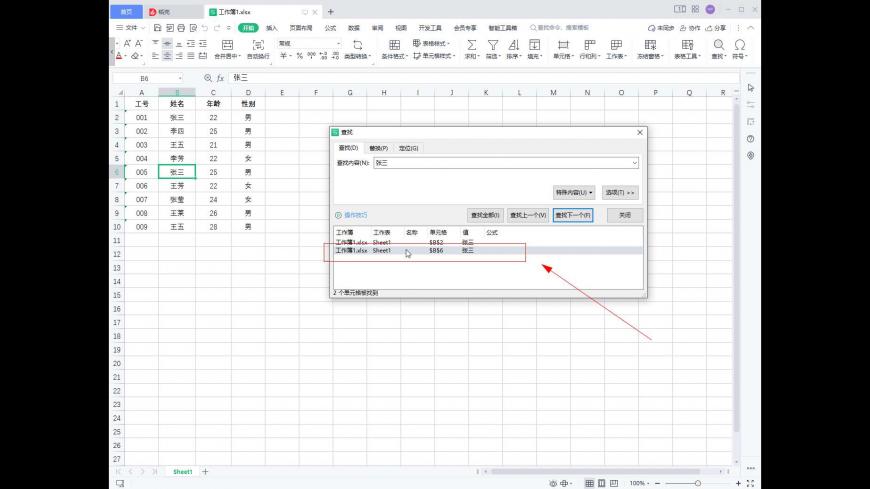Viewport: 870px width, 489px height.
Task: Toggle horizontal center alignment button
Action: point(166,56)
